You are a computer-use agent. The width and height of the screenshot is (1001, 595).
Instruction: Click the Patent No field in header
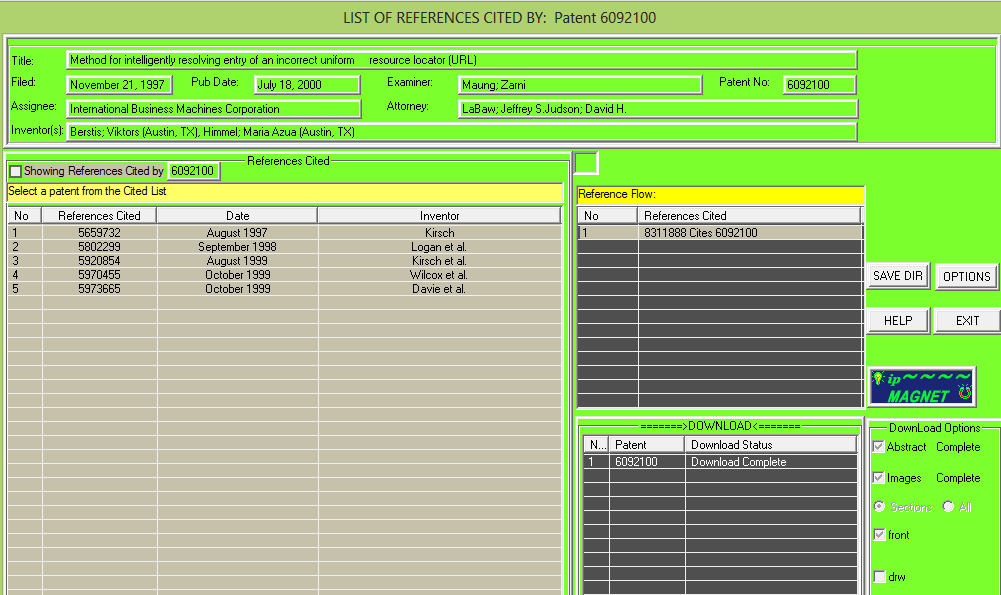pos(820,85)
